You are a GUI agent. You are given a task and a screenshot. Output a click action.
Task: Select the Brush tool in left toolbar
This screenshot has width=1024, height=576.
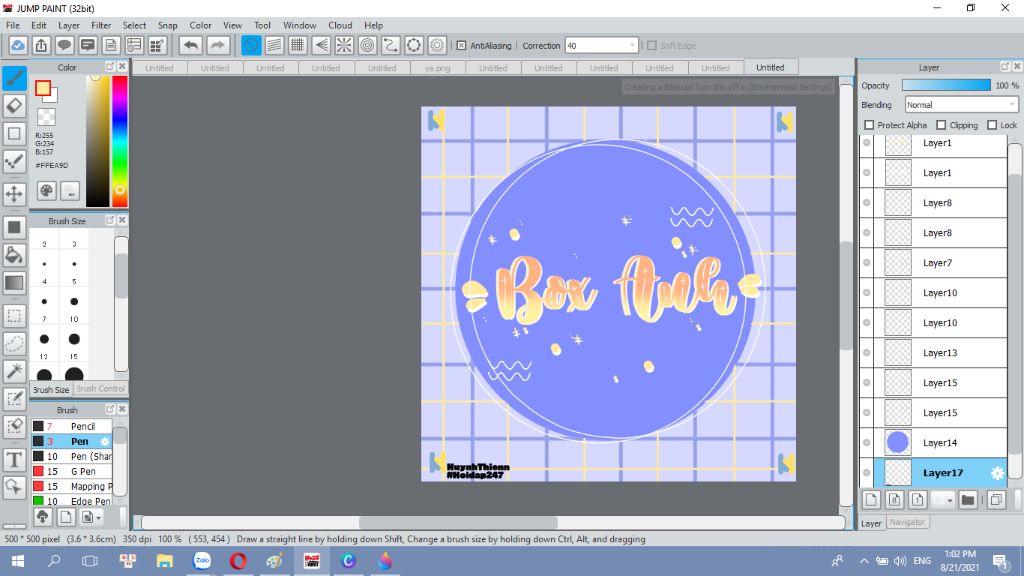[14, 78]
